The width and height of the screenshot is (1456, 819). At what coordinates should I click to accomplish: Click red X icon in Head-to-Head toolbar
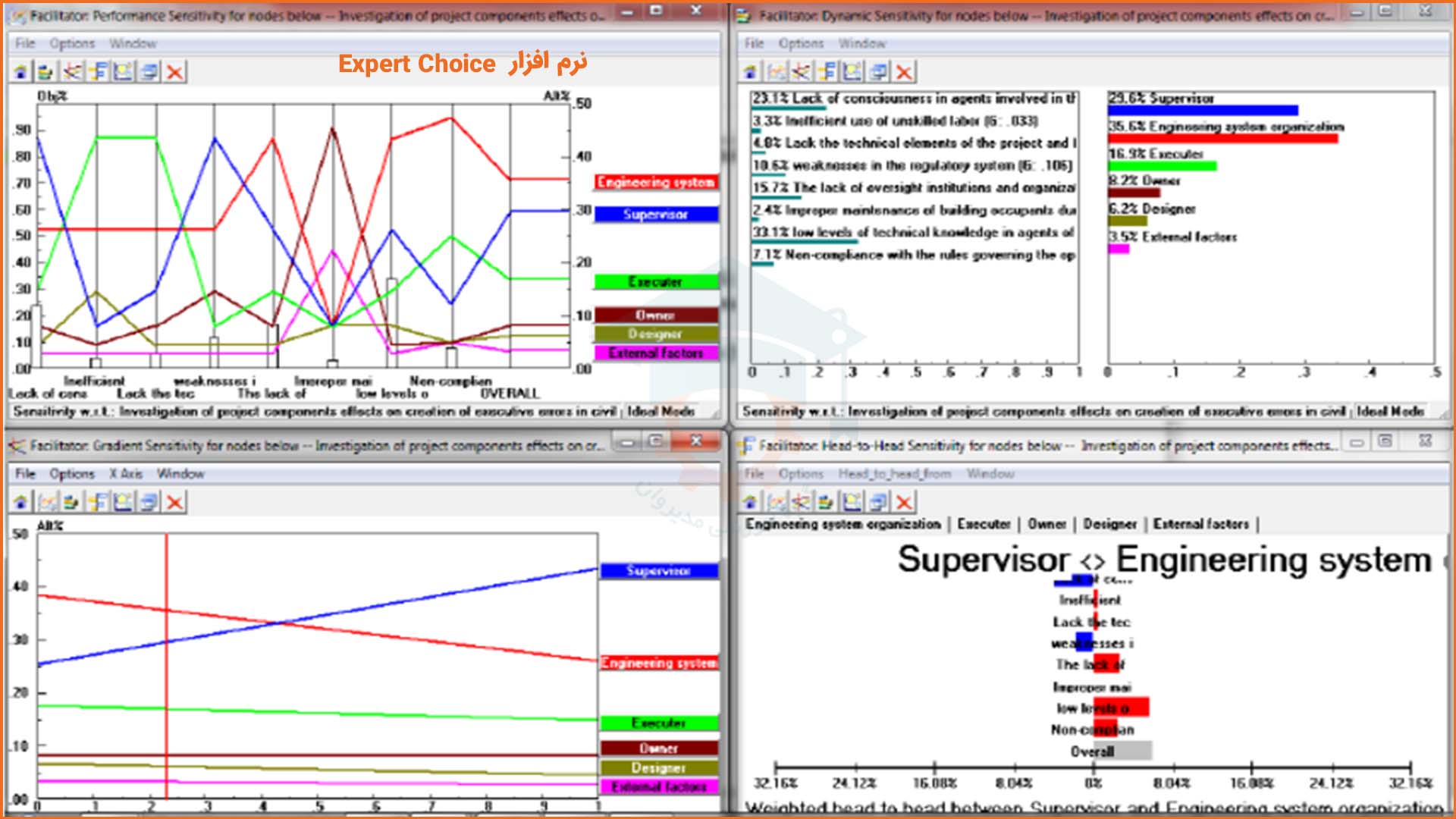click(x=904, y=502)
